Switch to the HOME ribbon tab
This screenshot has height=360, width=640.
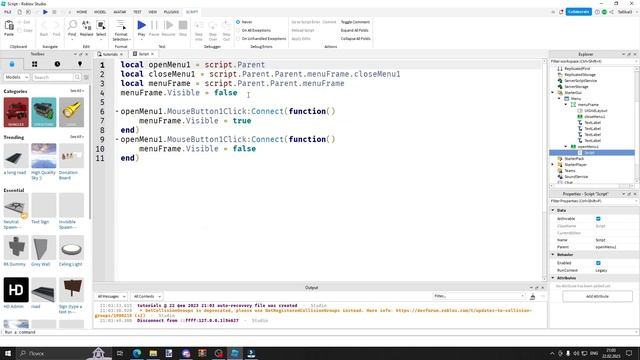82,12
